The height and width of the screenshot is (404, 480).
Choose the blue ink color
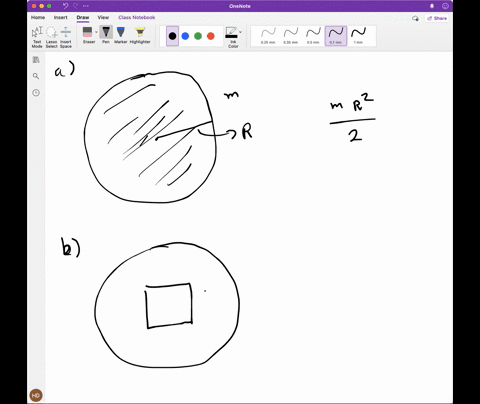tap(185, 36)
